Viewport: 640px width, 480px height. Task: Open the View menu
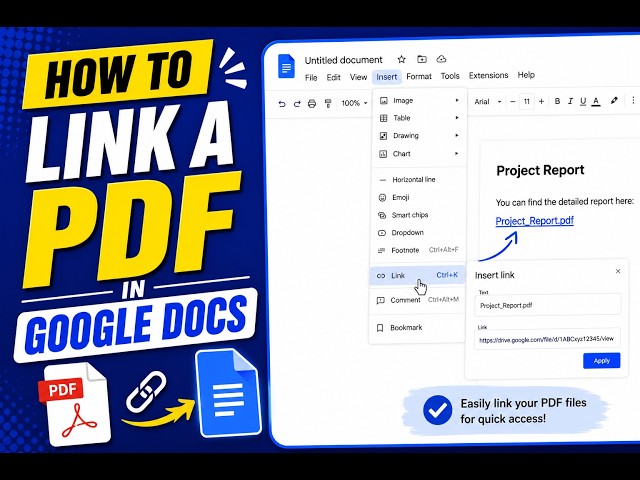click(358, 77)
